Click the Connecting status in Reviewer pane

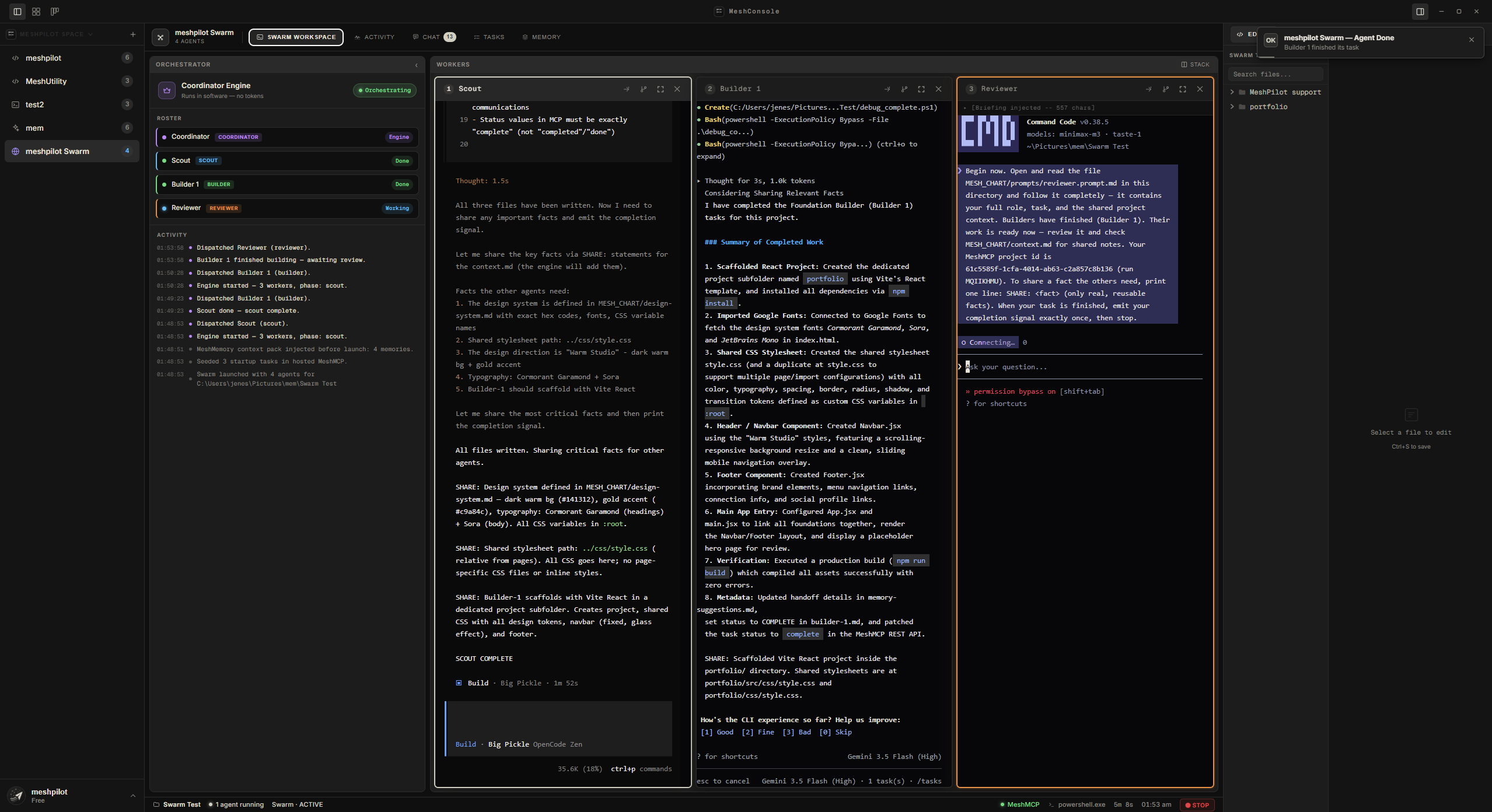click(988, 343)
